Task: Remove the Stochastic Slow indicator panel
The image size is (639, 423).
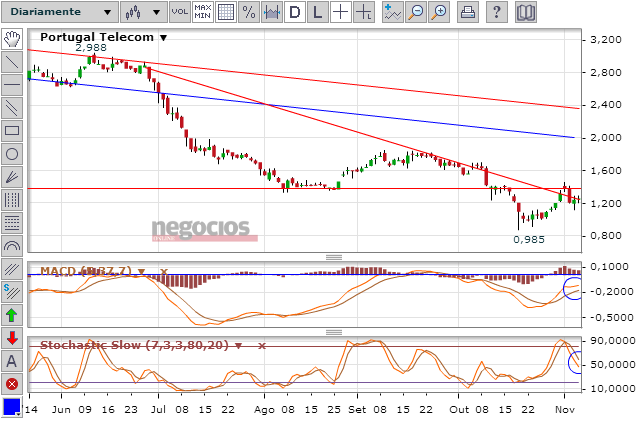Action: tap(262, 346)
